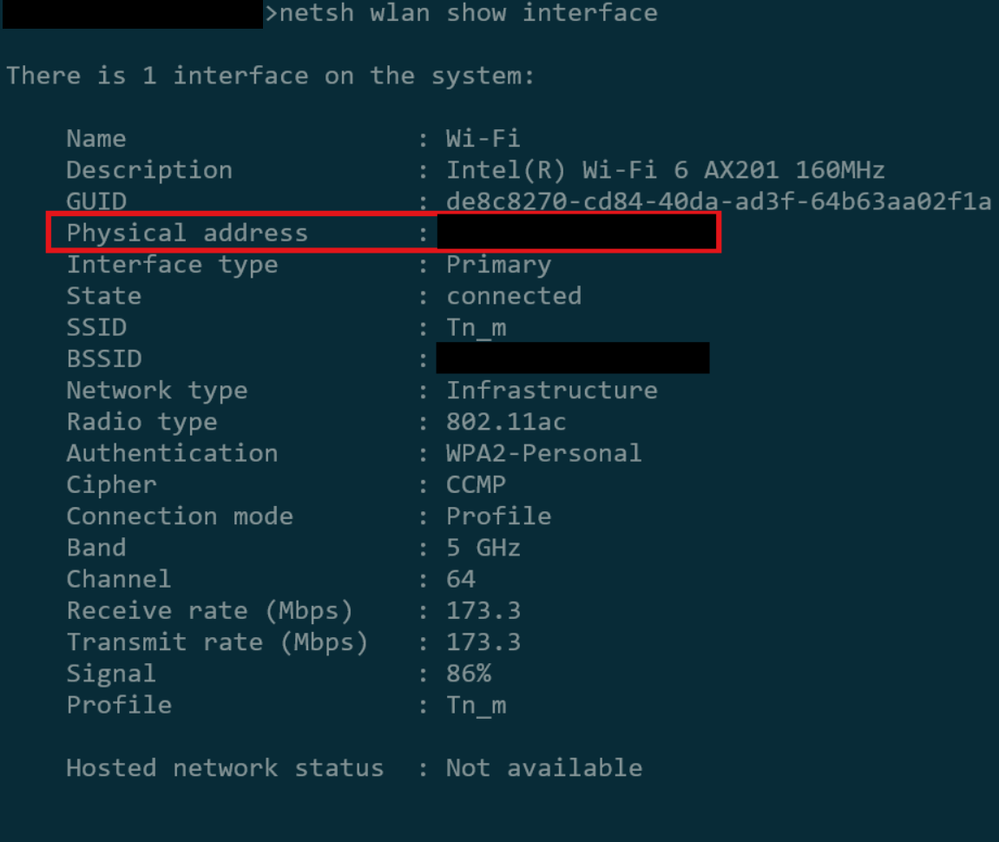
Task: Click the Physical address label
Action: tap(187, 234)
